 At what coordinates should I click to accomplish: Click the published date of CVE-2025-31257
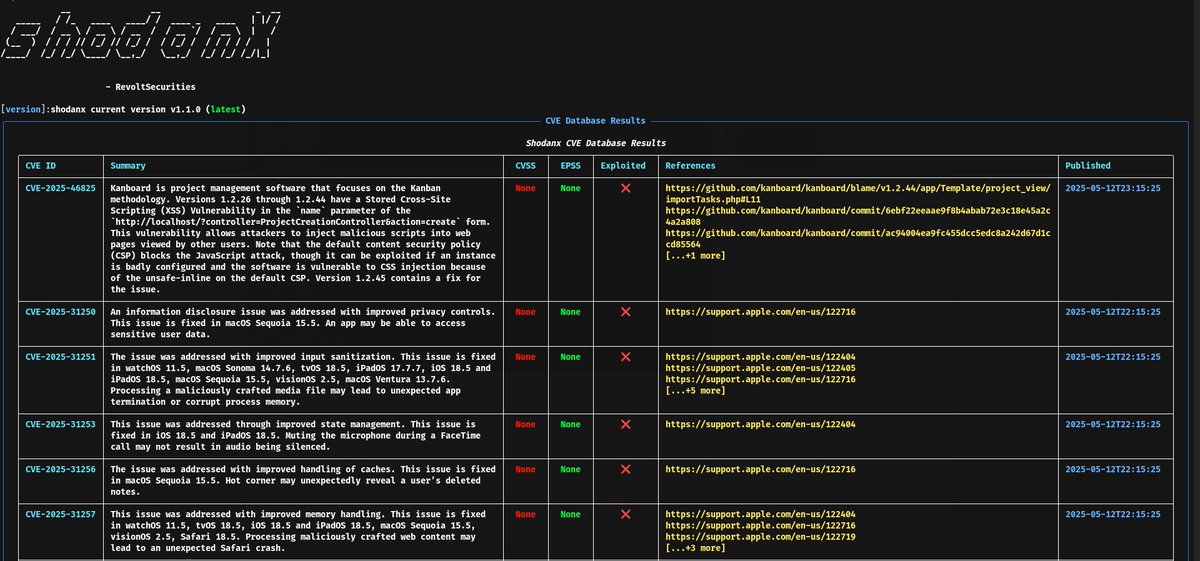1113,515
